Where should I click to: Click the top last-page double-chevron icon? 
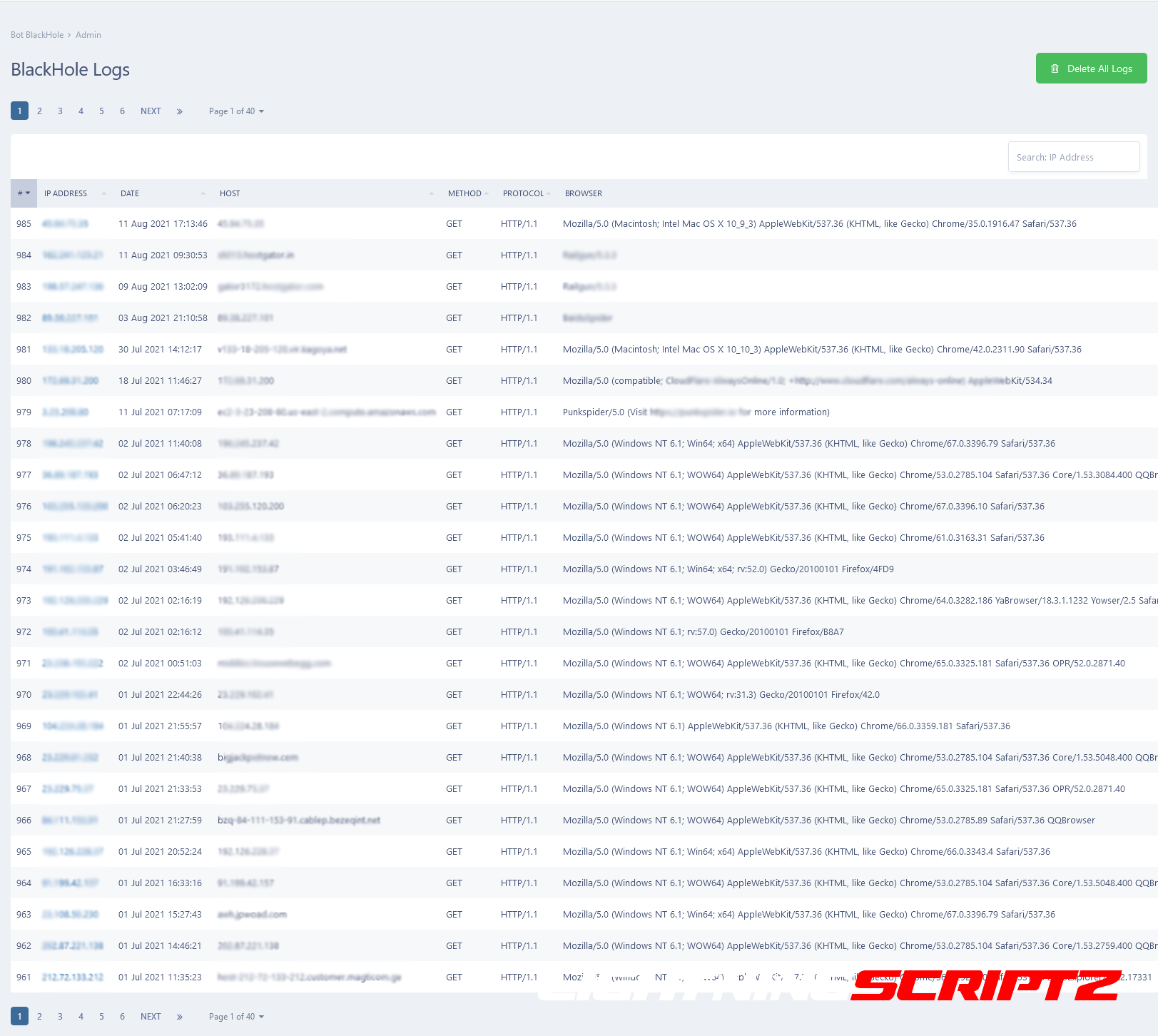coord(180,111)
